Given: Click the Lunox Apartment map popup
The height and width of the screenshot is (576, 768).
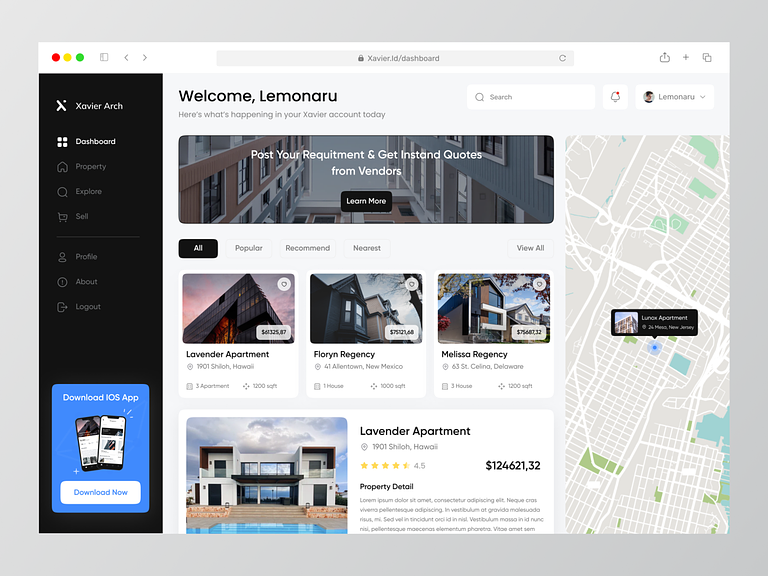Looking at the screenshot, I should pos(654,322).
